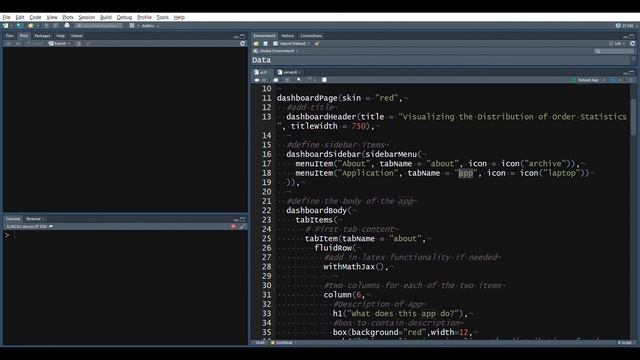The width and height of the screenshot is (640, 360).
Task: Open the Build menu
Action: [x=106, y=17]
